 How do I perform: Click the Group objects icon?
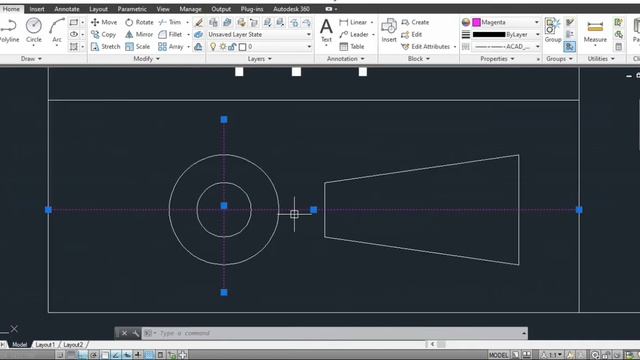(x=553, y=30)
